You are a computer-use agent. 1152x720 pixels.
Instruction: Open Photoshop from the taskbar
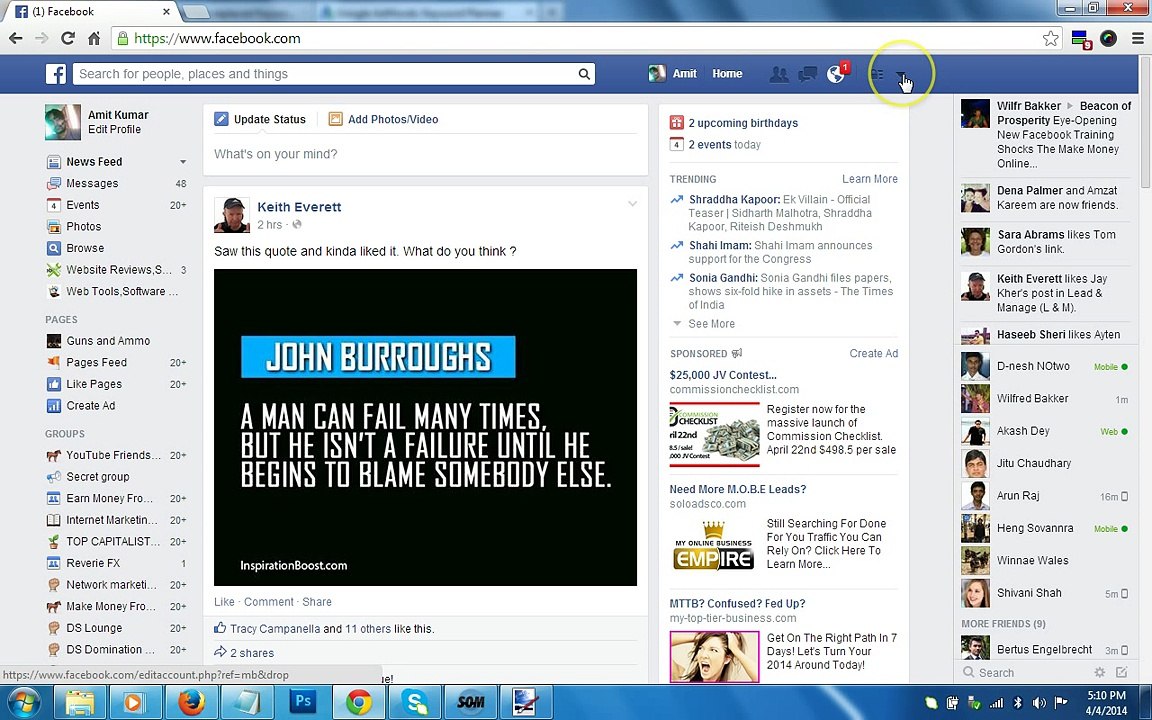[x=302, y=703]
